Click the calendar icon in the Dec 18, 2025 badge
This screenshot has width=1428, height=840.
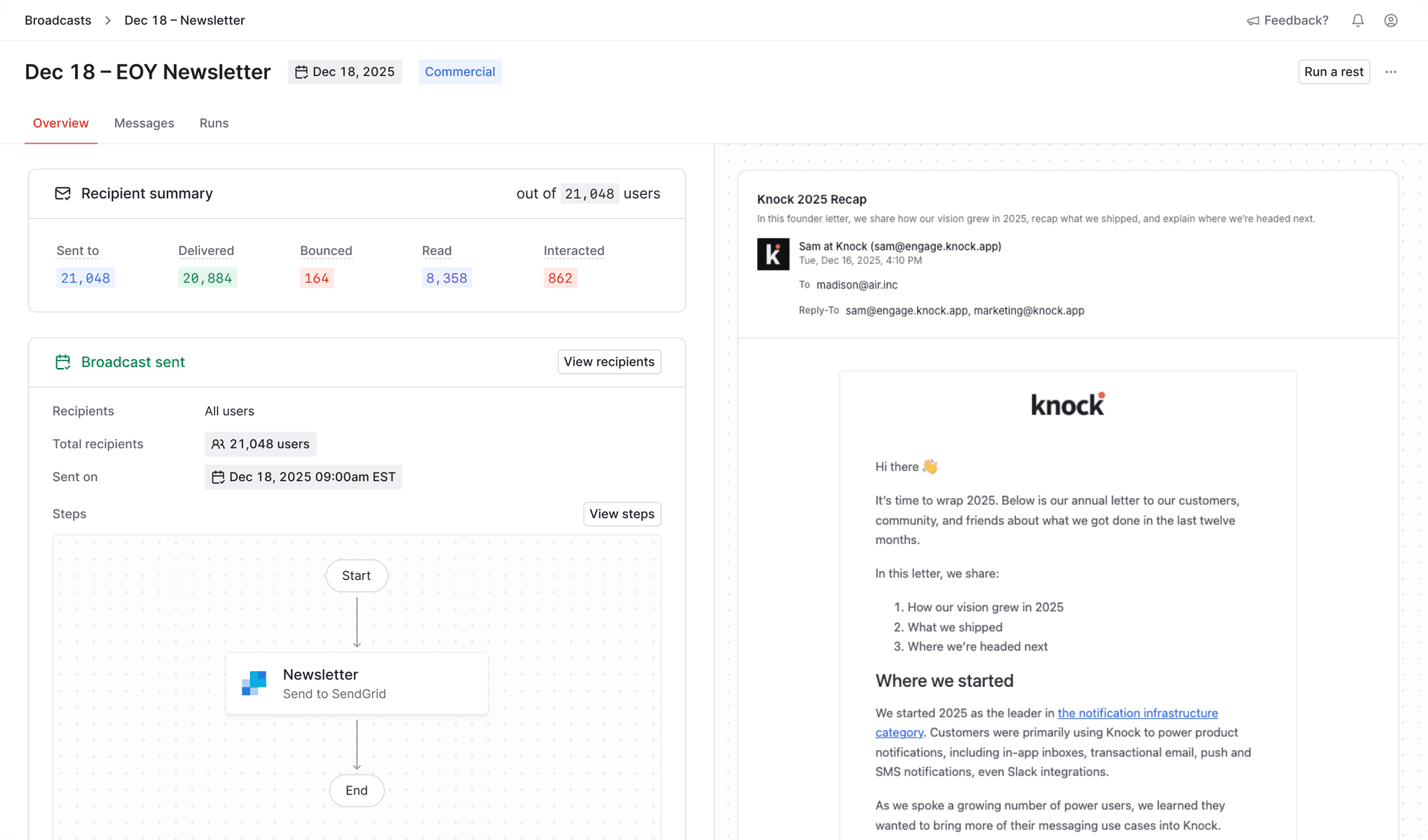[x=303, y=71]
